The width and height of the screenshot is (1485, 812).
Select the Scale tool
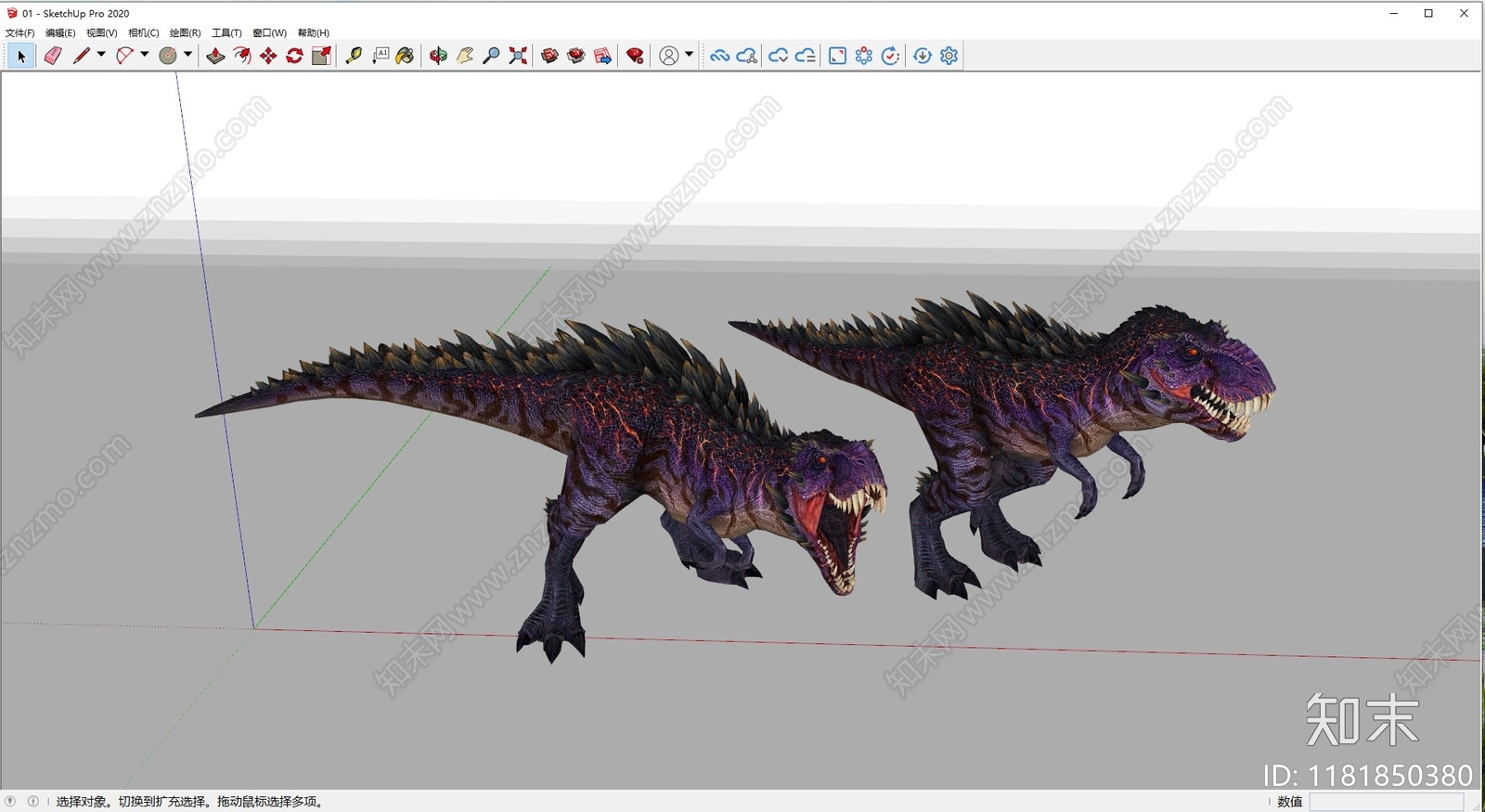(x=322, y=57)
